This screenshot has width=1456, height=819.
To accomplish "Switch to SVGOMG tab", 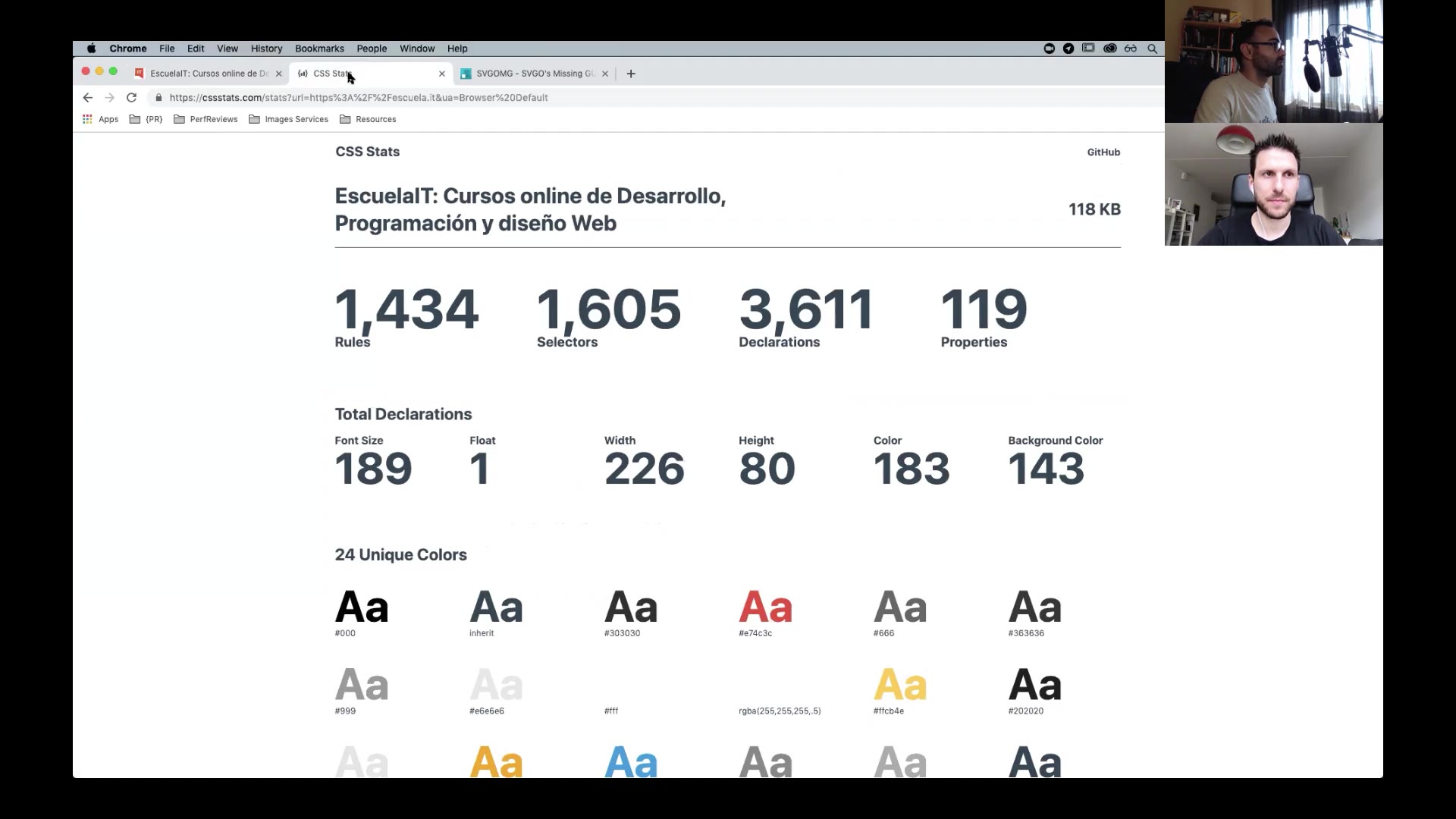I will coord(535,74).
